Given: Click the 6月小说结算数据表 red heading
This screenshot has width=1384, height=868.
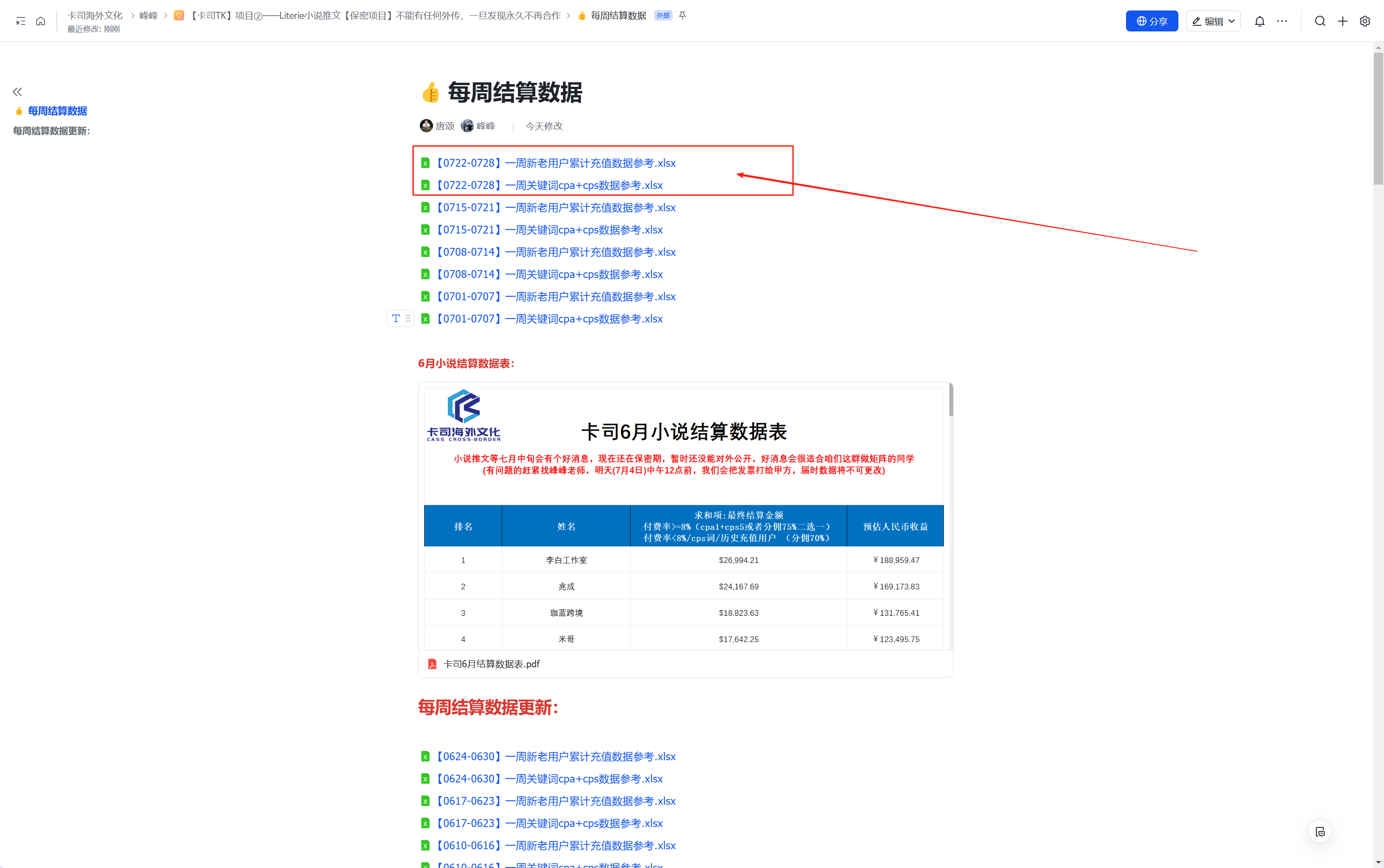Looking at the screenshot, I should tap(466, 364).
